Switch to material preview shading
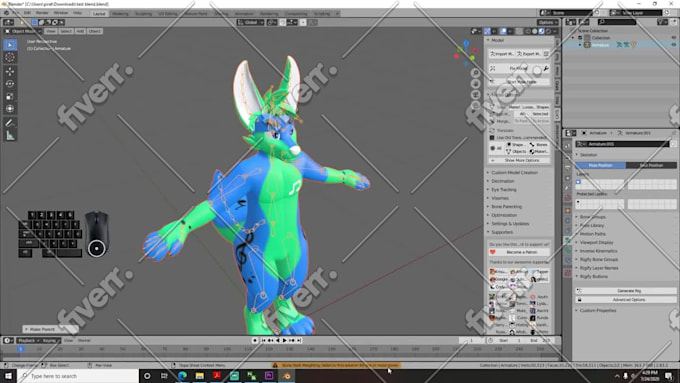 tap(542, 31)
